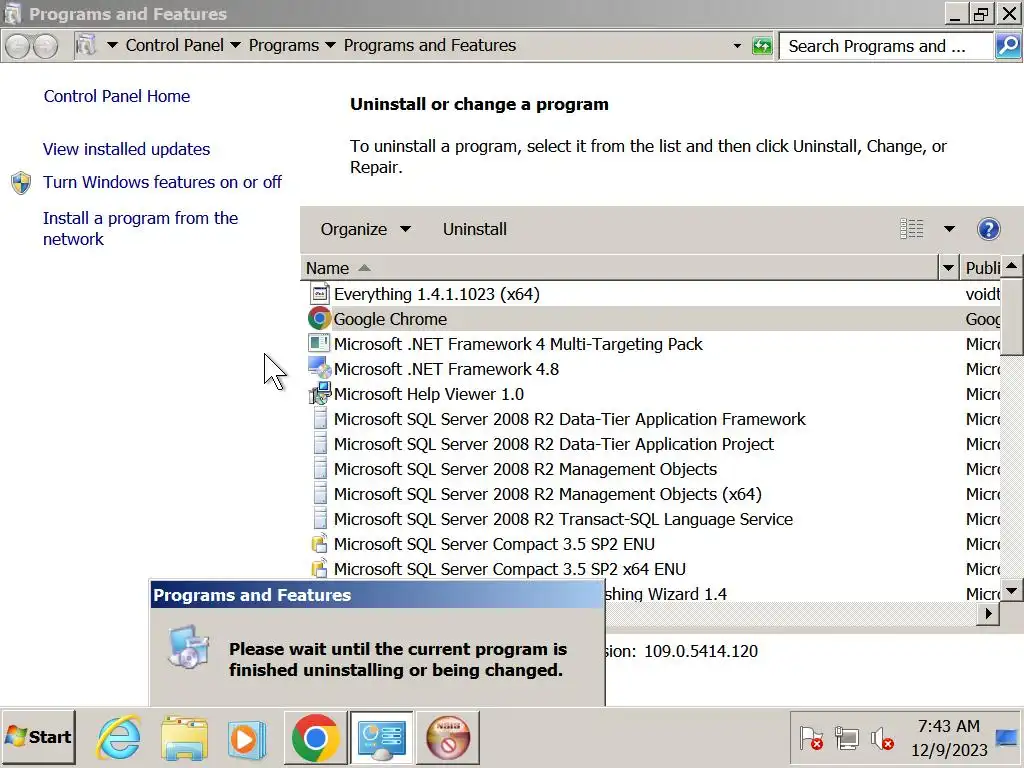The width and height of the screenshot is (1024, 768).
Task: Open Install a program from the network
Action: 140,229
